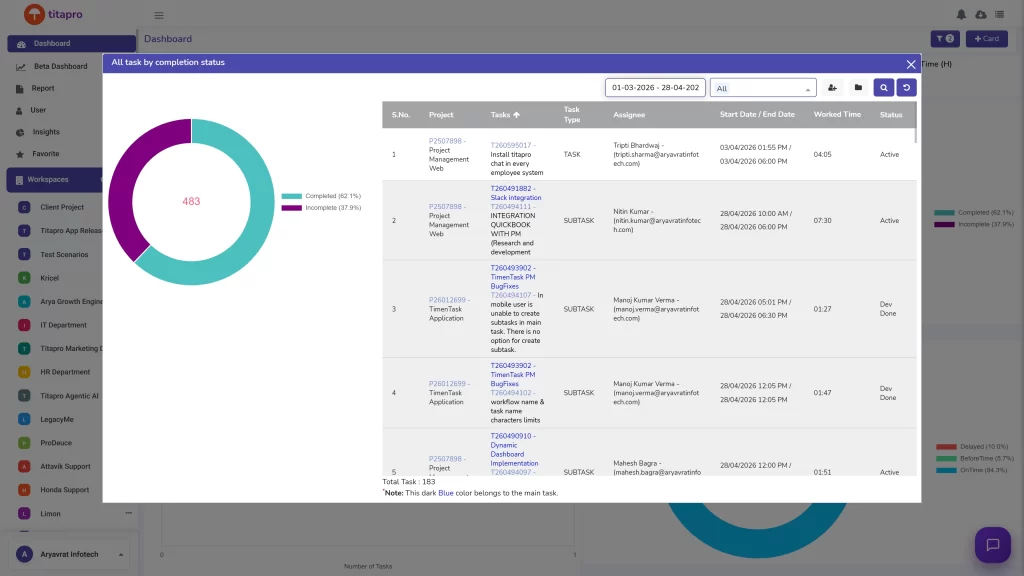The width and height of the screenshot is (1024, 576).
Task: Select the Client Project workspace
Action: [x=61, y=207]
